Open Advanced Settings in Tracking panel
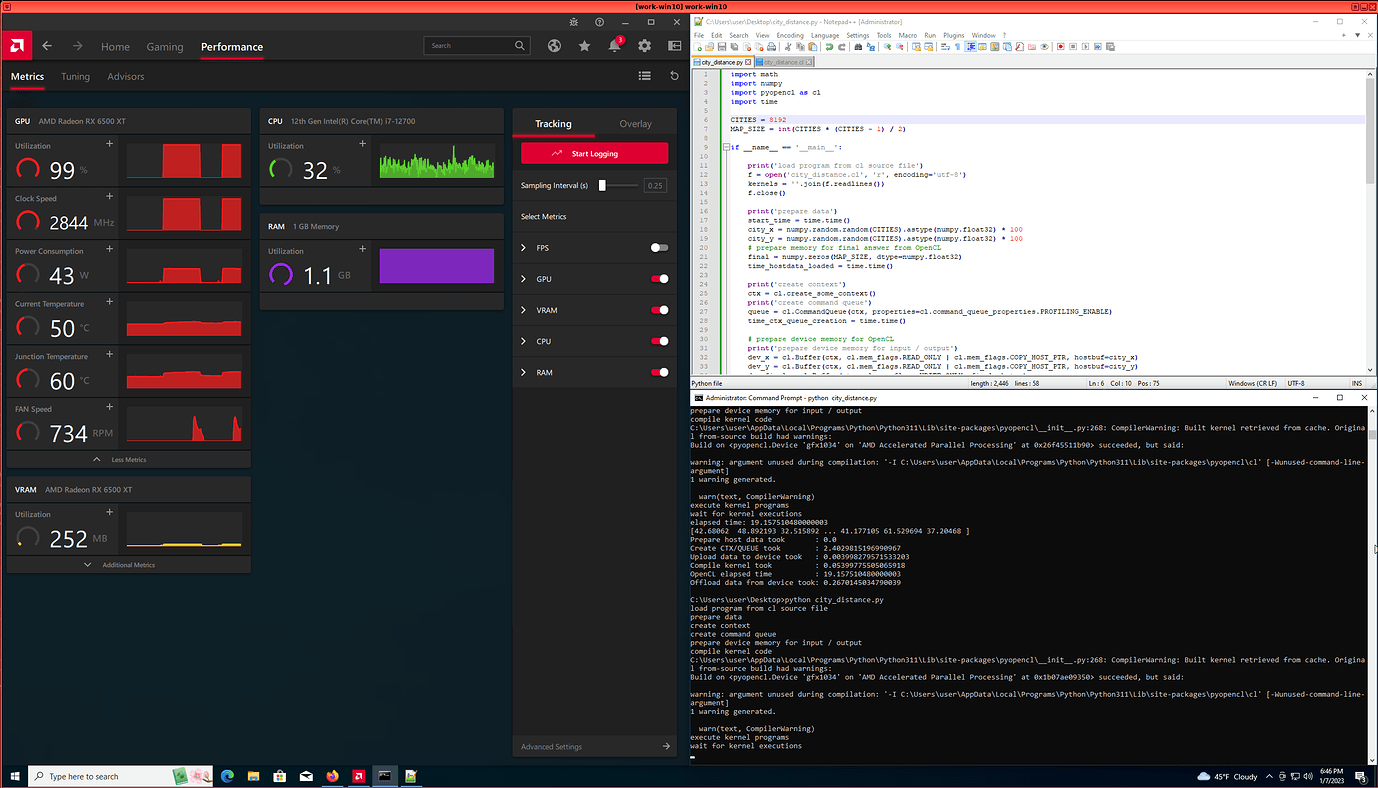This screenshot has height=788, width=1378. click(x=594, y=746)
